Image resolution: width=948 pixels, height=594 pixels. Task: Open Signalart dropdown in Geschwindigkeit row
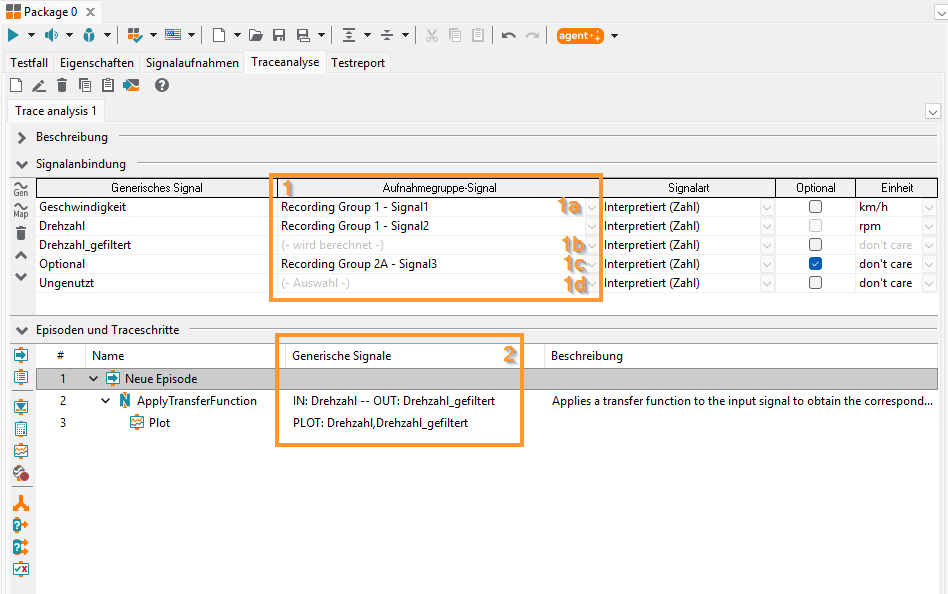pyautogui.click(x=767, y=207)
